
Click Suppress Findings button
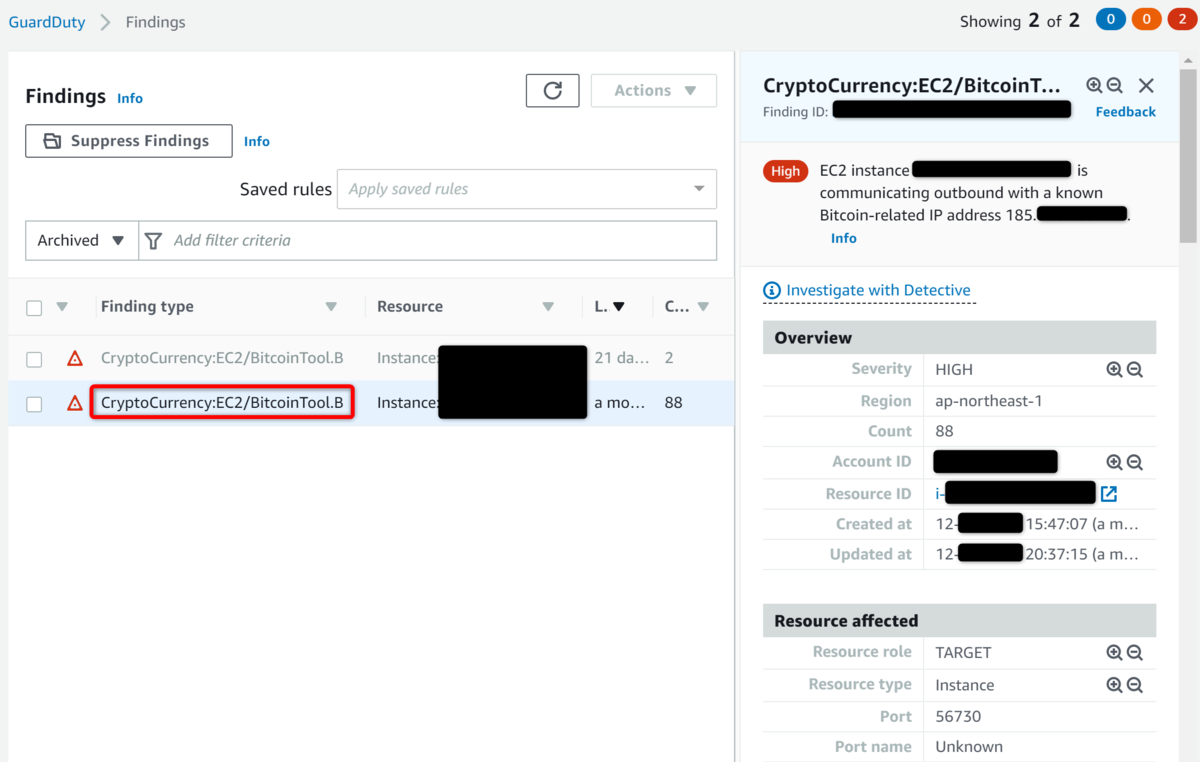pos(128,141)
